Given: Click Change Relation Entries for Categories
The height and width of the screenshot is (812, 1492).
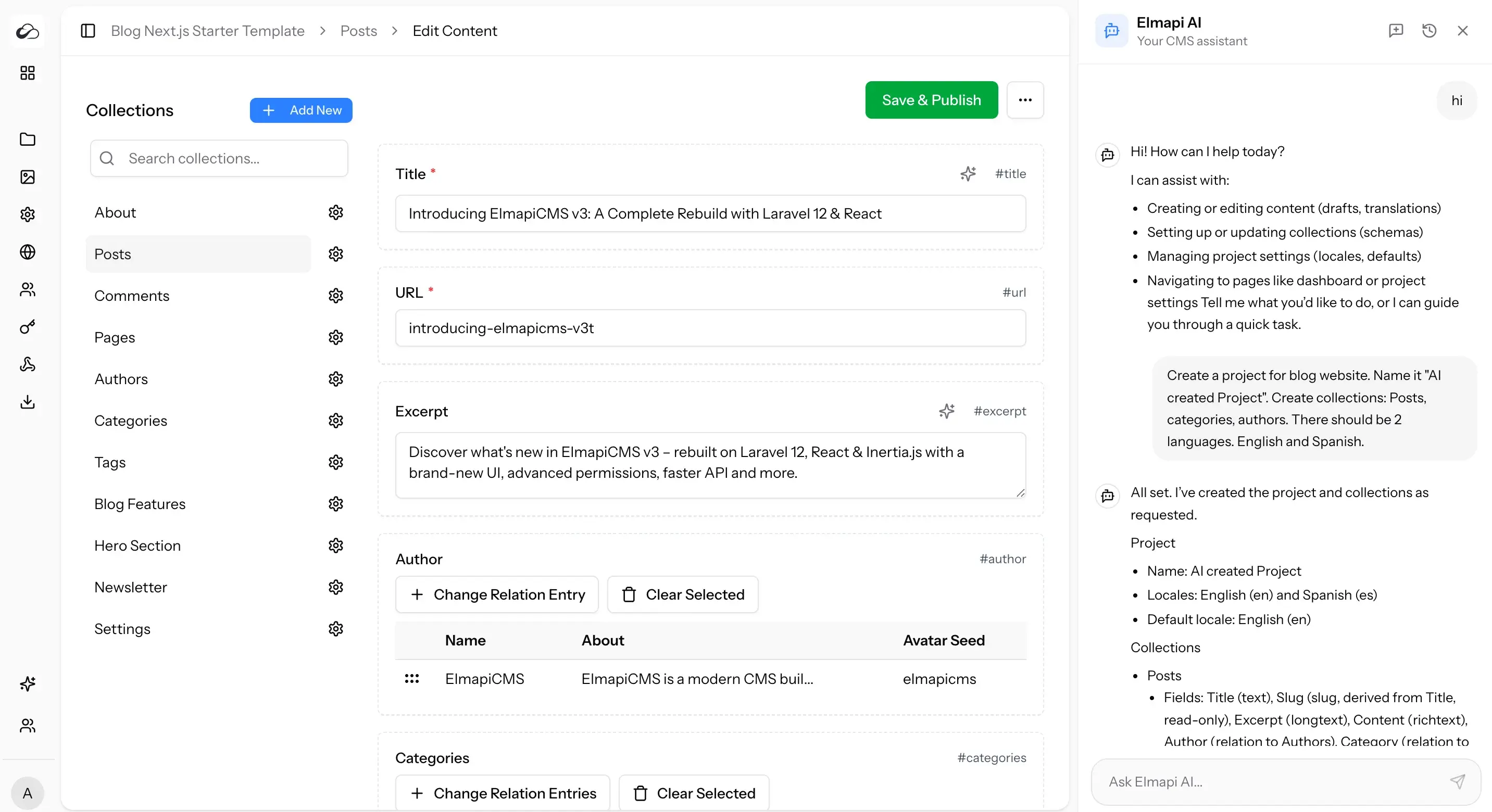Looking at the screenshot, I should click(503, 793).
